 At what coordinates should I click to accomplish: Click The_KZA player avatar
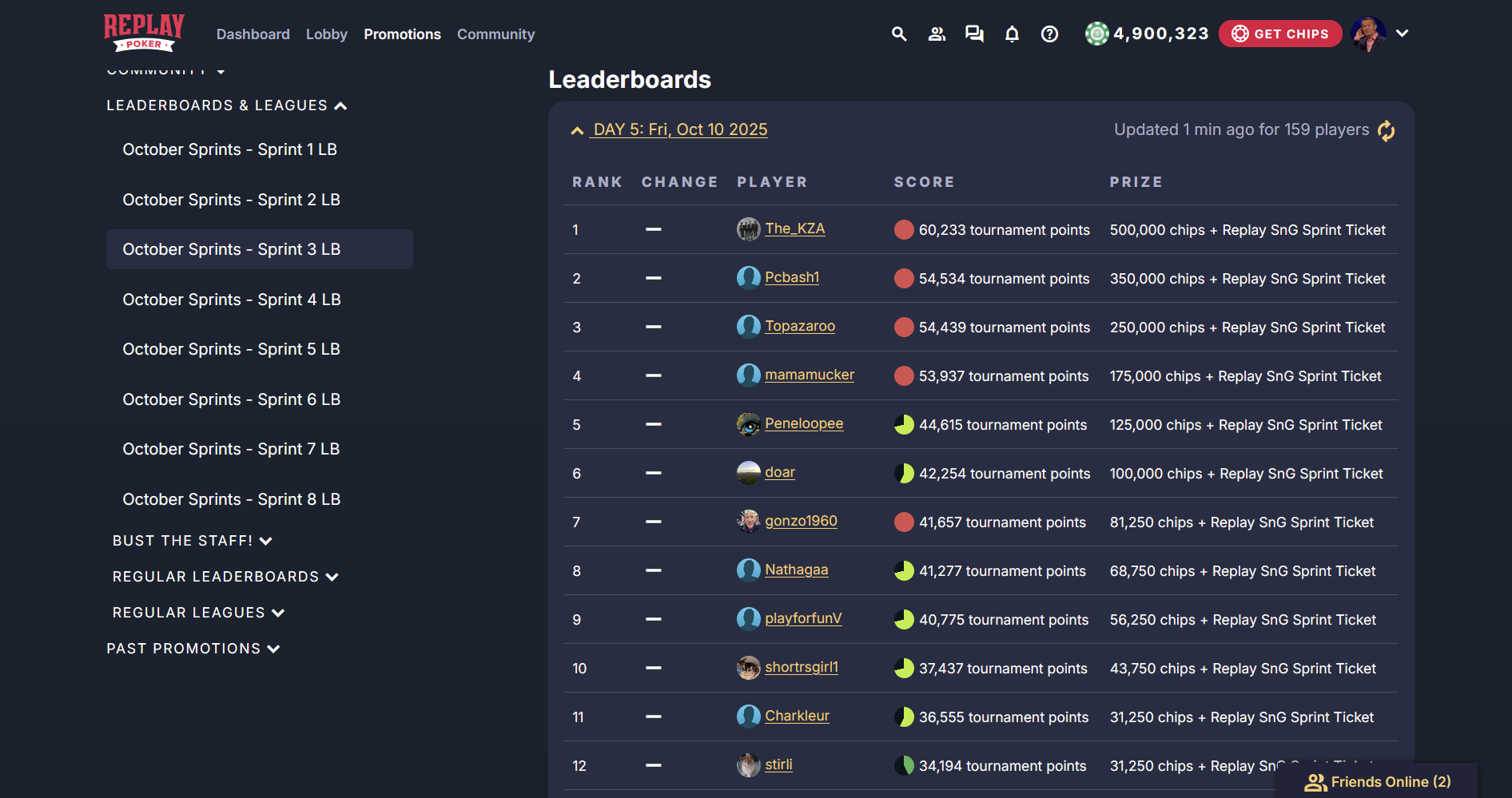[748, 229]
